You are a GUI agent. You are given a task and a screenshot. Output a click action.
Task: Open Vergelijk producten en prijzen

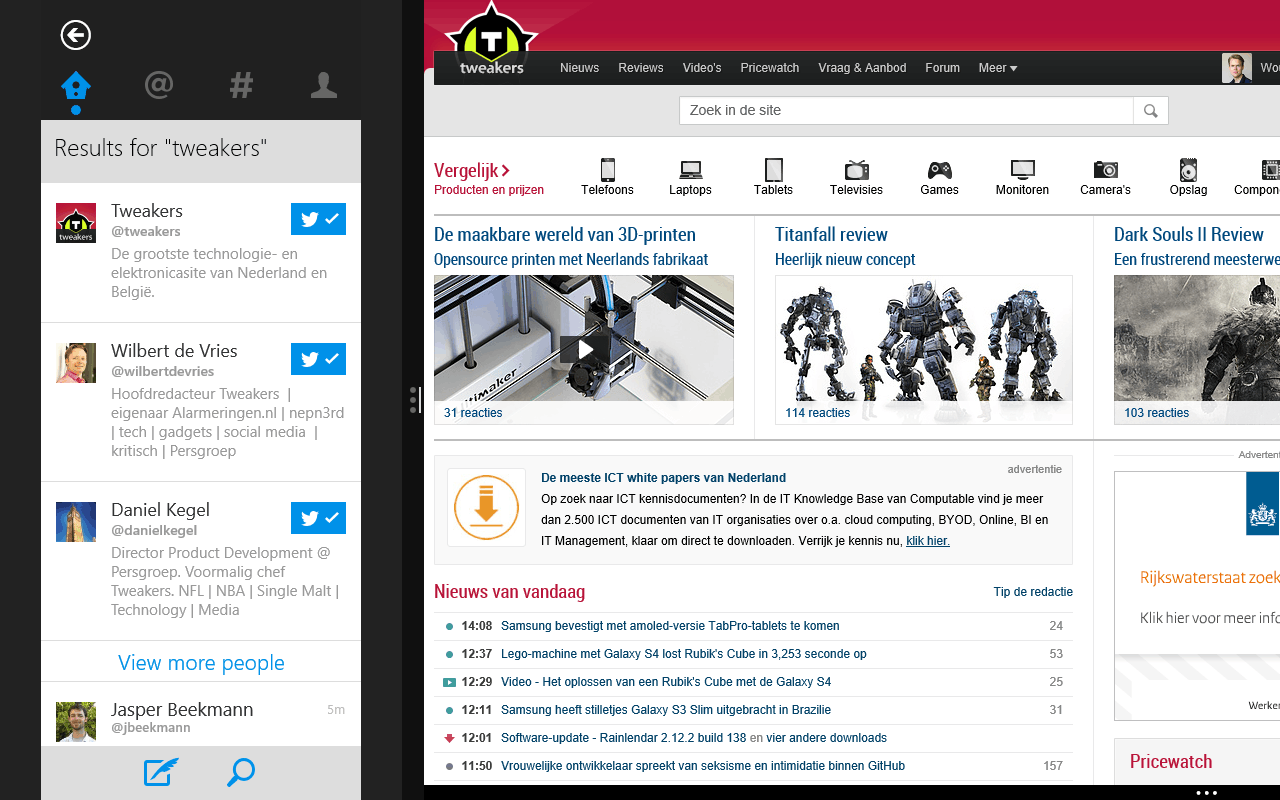[489, 178]
